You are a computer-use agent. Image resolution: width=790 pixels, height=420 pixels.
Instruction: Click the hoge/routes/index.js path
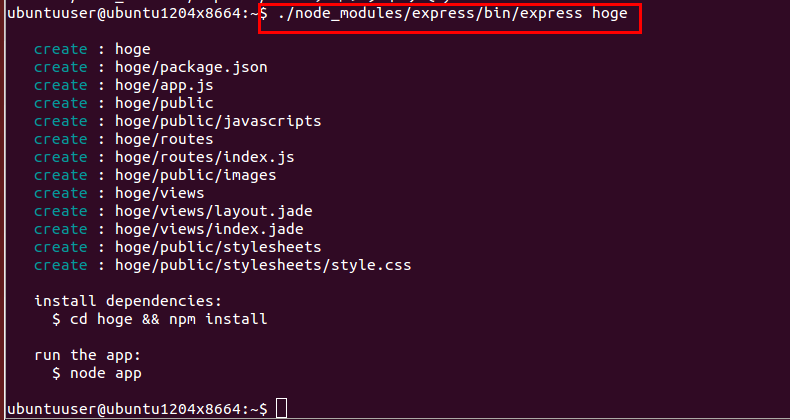coord(205,157)
